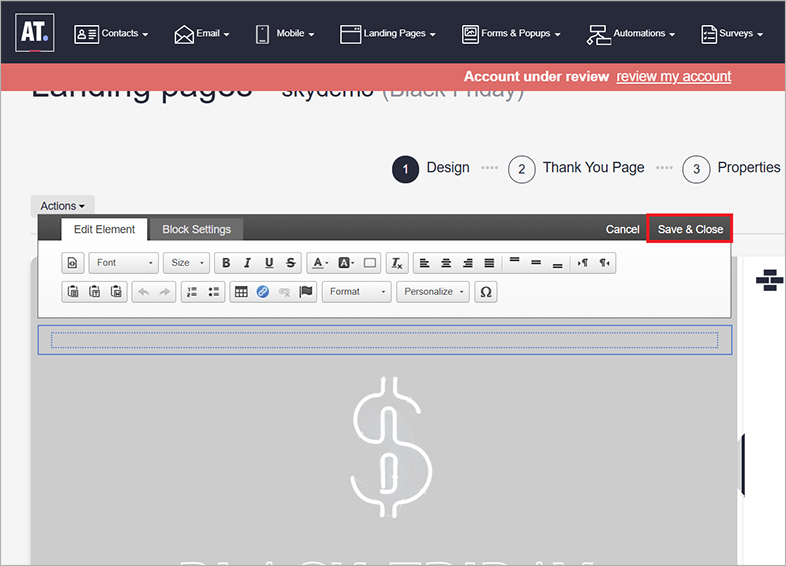Image resolution: width=786 pixels, height=566 pixels.
Task: Switch to the Block Settings tab
Action: (x=196, y=229)
